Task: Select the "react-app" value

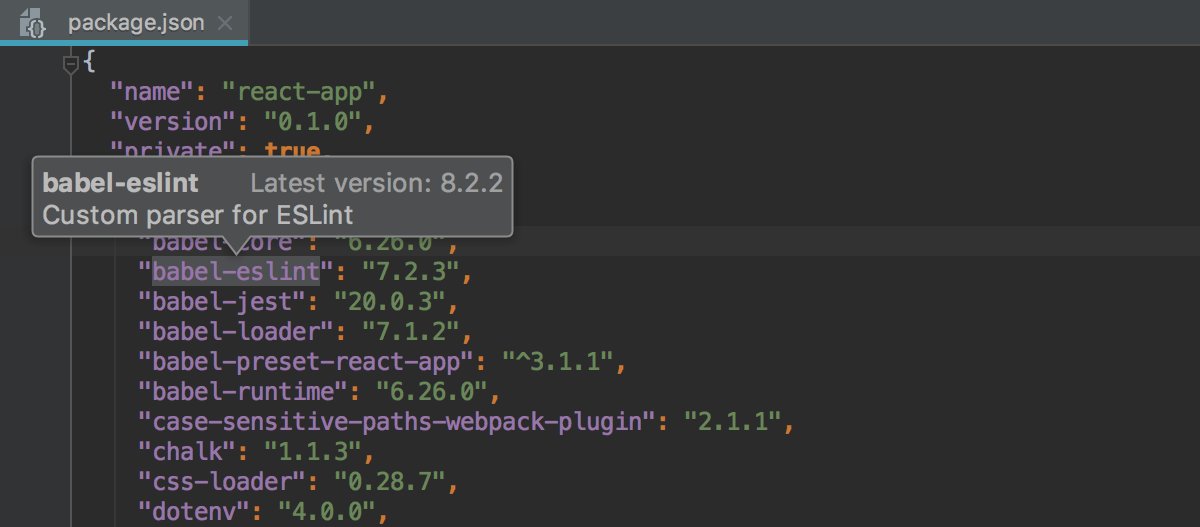Action: (298, 92)
